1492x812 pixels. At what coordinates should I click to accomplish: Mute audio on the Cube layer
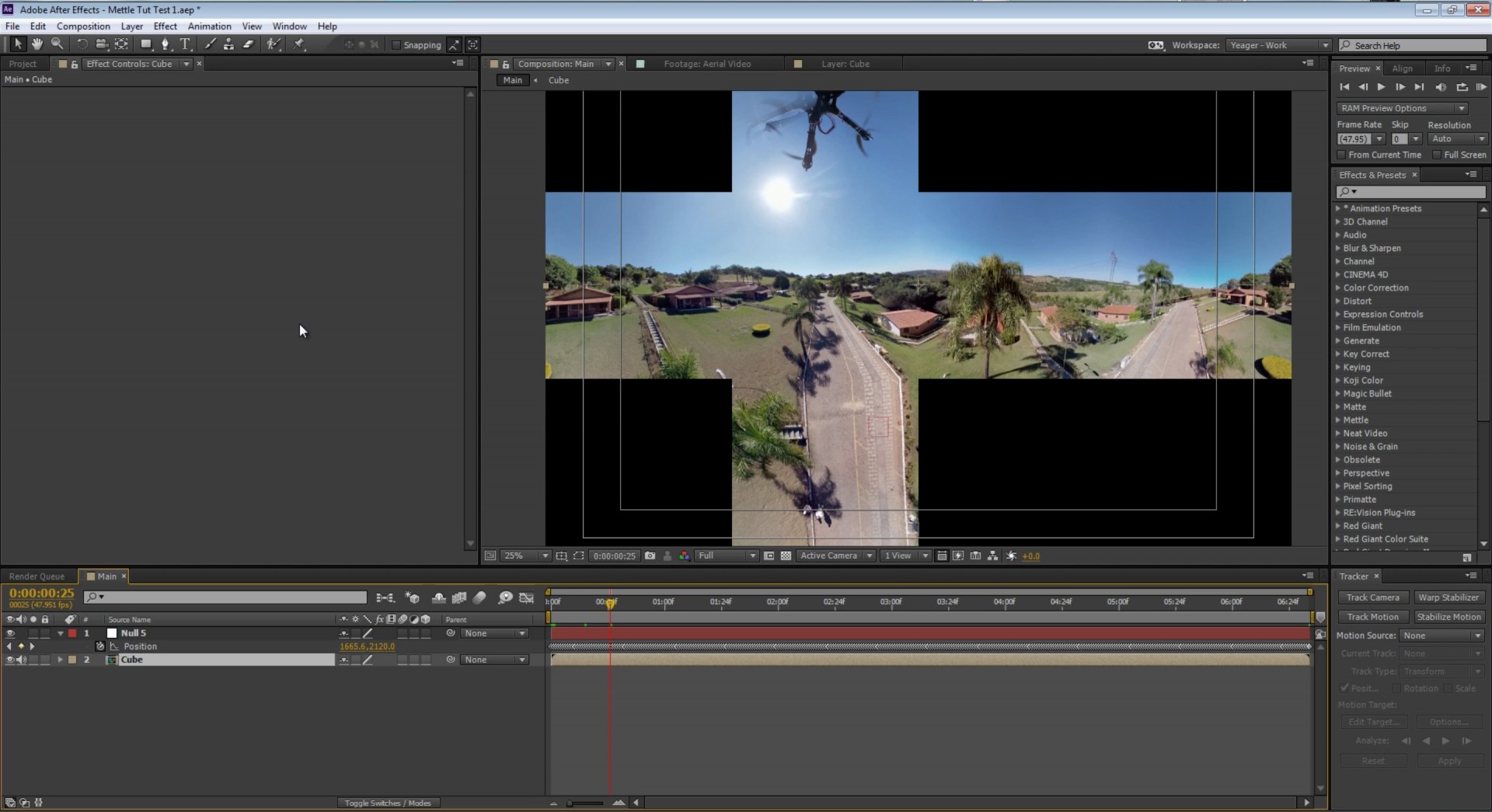coord(21,660)
